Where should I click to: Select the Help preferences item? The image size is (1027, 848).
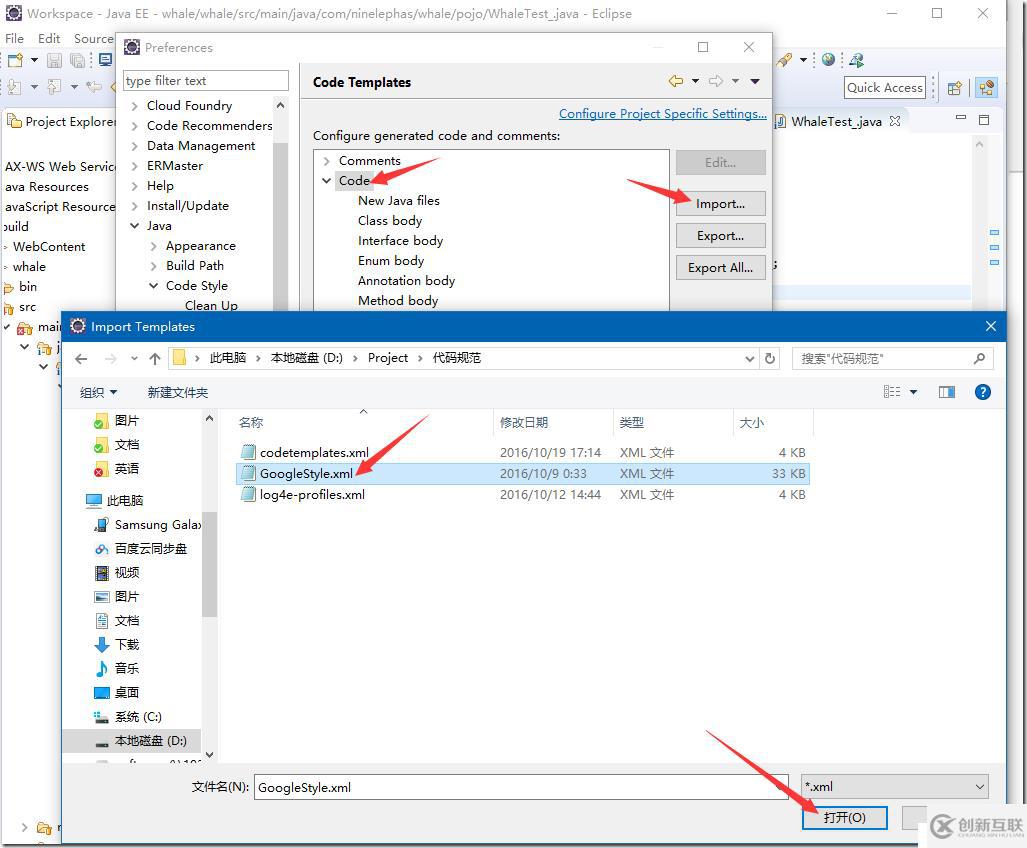160,186
